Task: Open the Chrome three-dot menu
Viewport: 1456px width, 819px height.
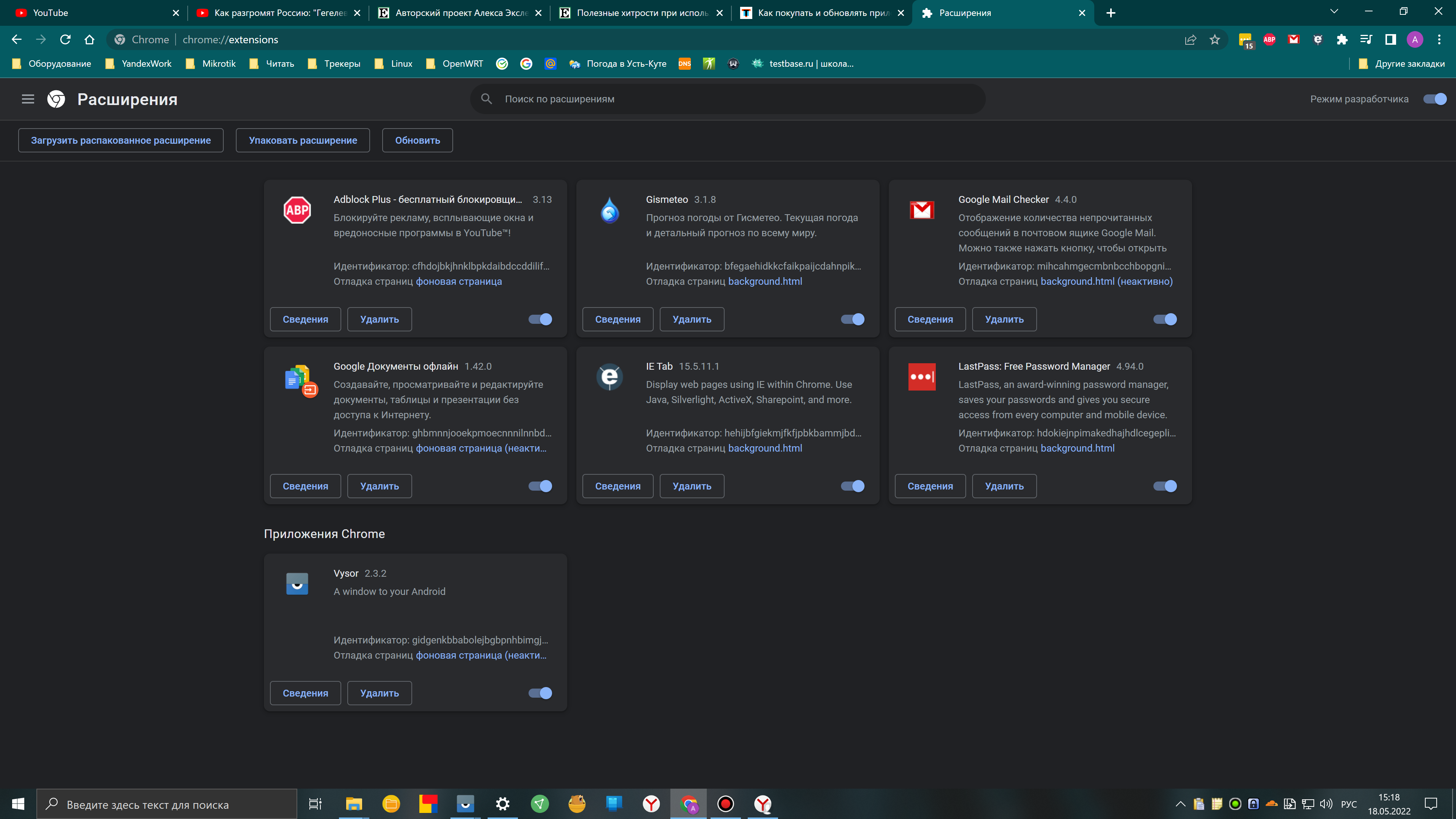Action: pyautogui.click(x=1439, y=39)
